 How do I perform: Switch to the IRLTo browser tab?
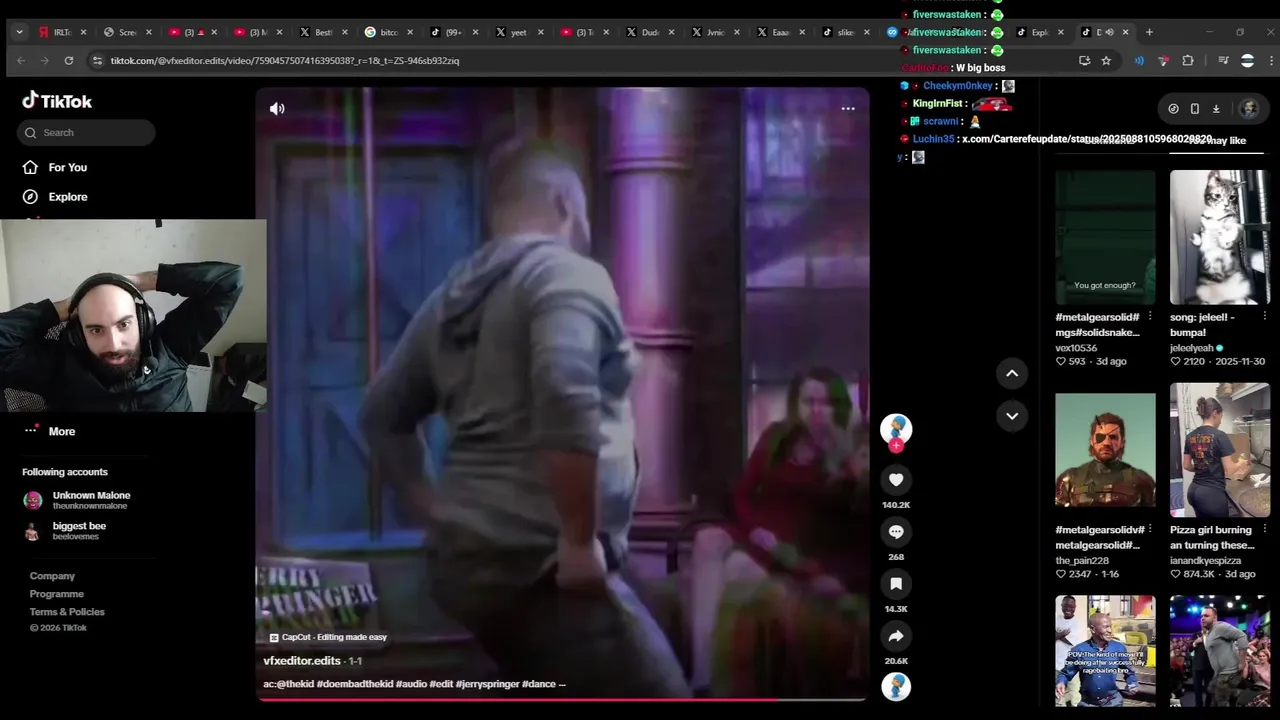tap(63, 32)
